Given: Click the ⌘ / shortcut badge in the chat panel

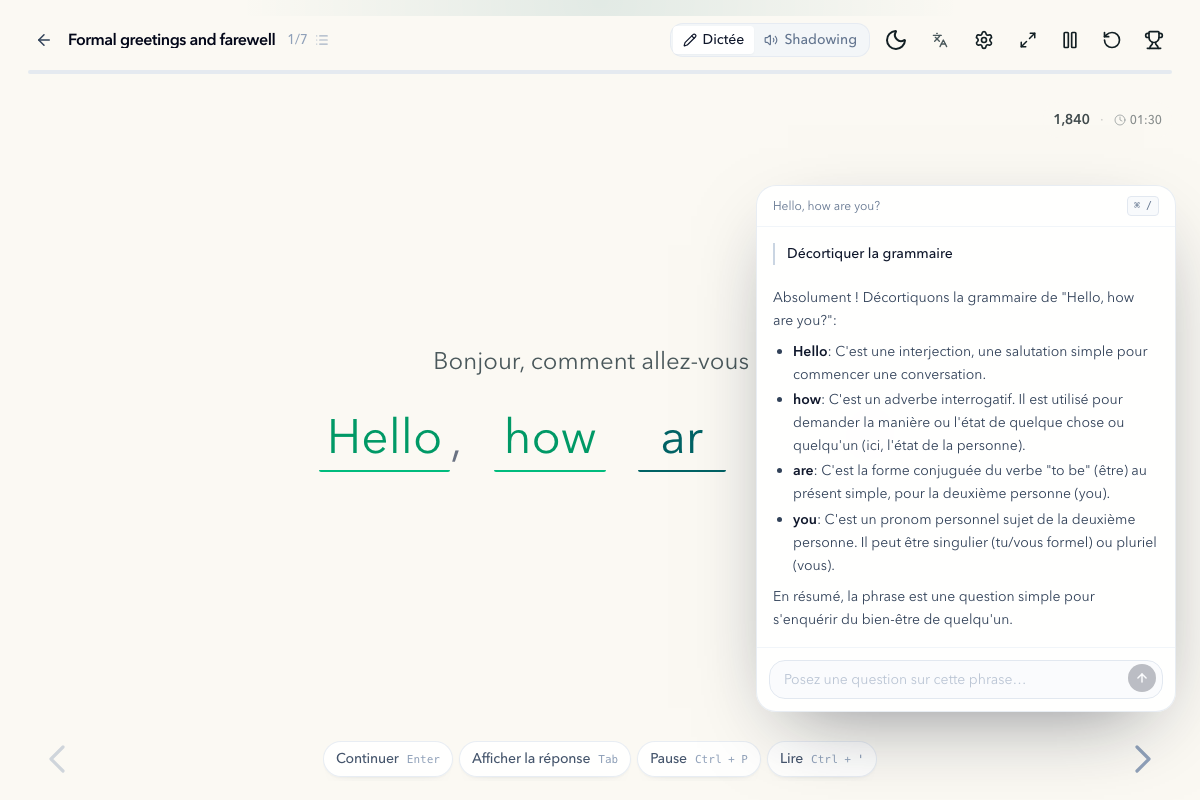Looking at the screenshot, I should point(1143,206).
